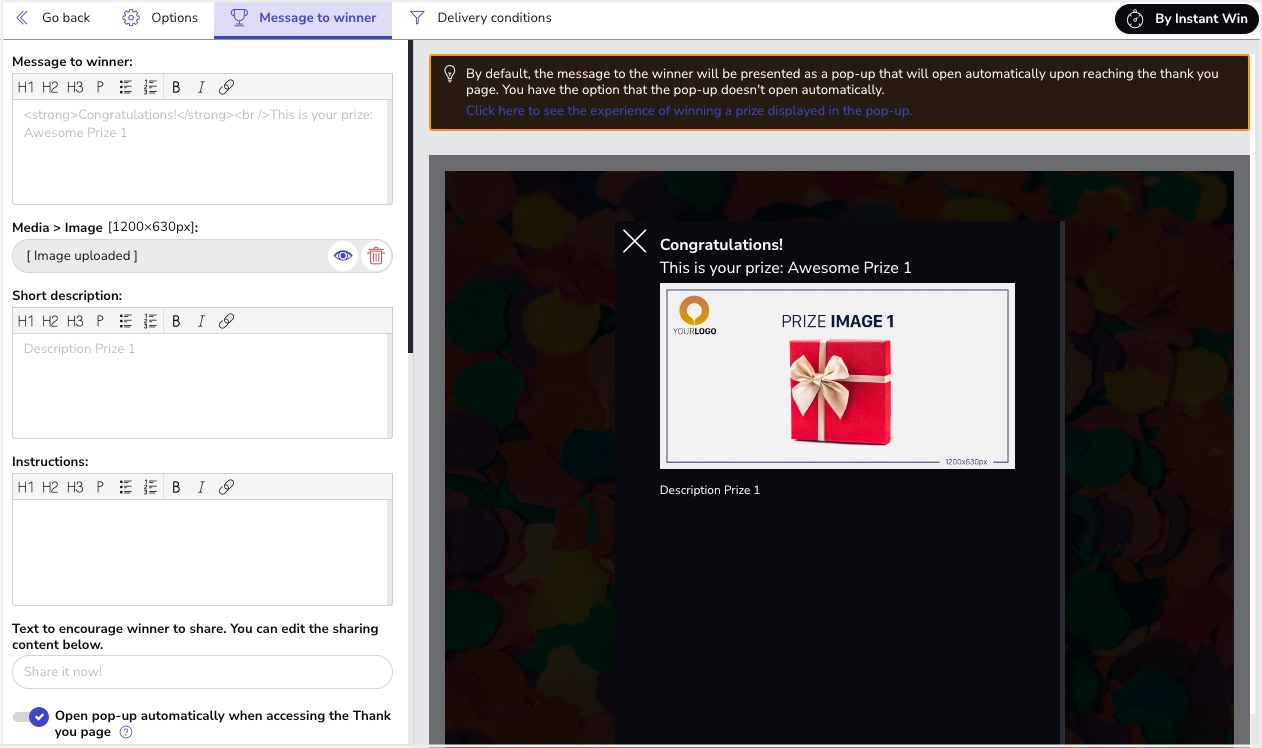Preview uploaded image with eye icon
Viewport: 1262px width, 748px height.
[343, 256]
